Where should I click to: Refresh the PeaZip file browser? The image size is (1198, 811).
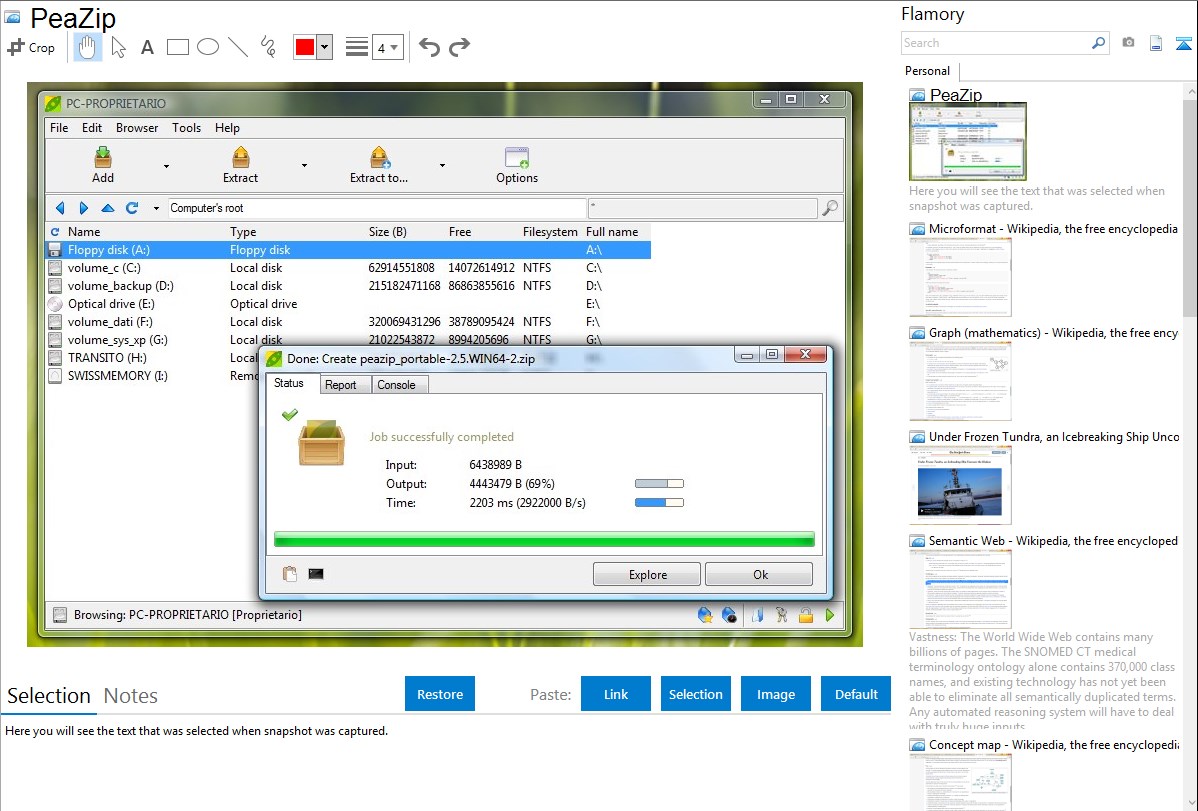click(x=132, y=208)
